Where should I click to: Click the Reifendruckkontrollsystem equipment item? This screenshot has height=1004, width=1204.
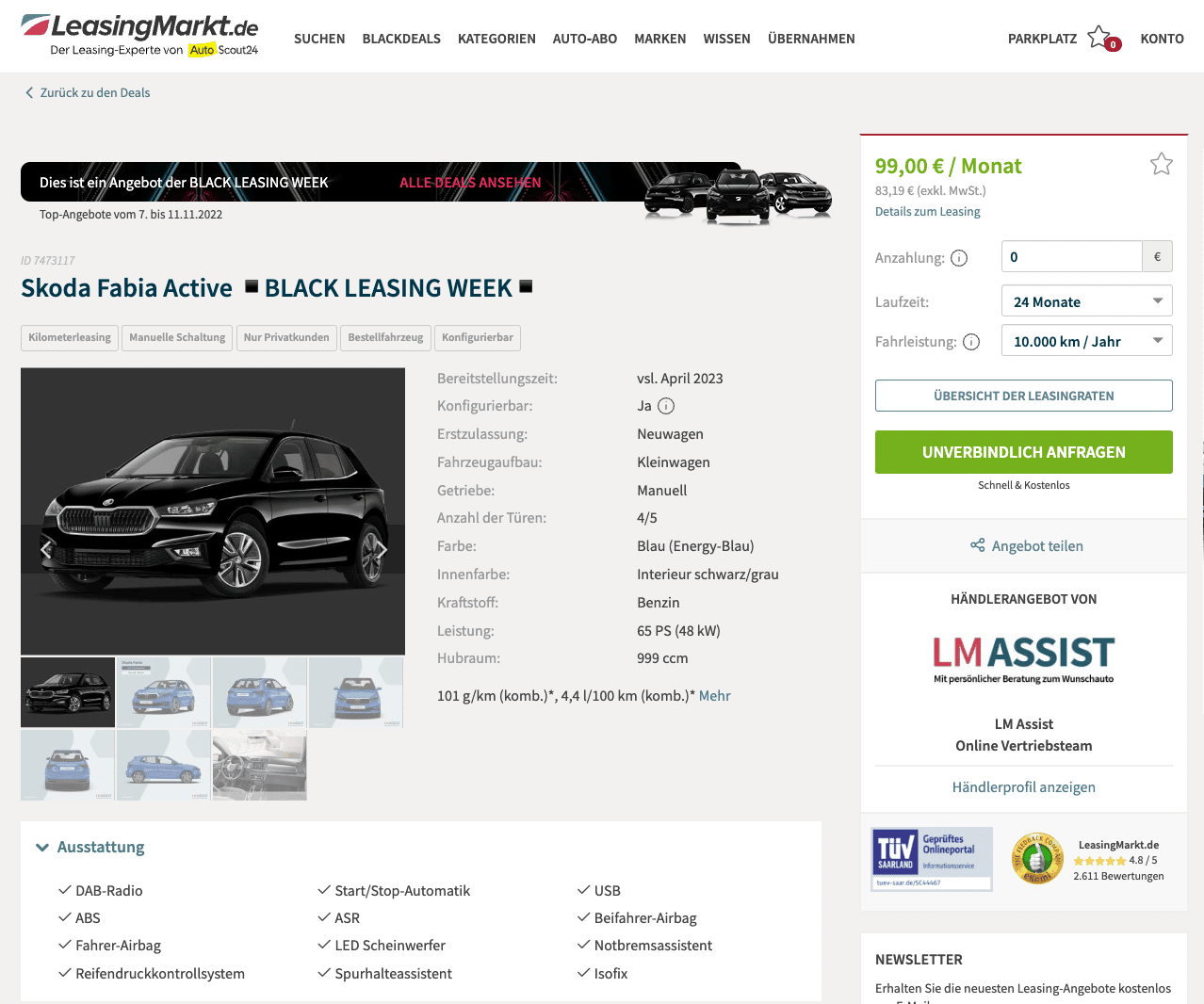(152, 974)
